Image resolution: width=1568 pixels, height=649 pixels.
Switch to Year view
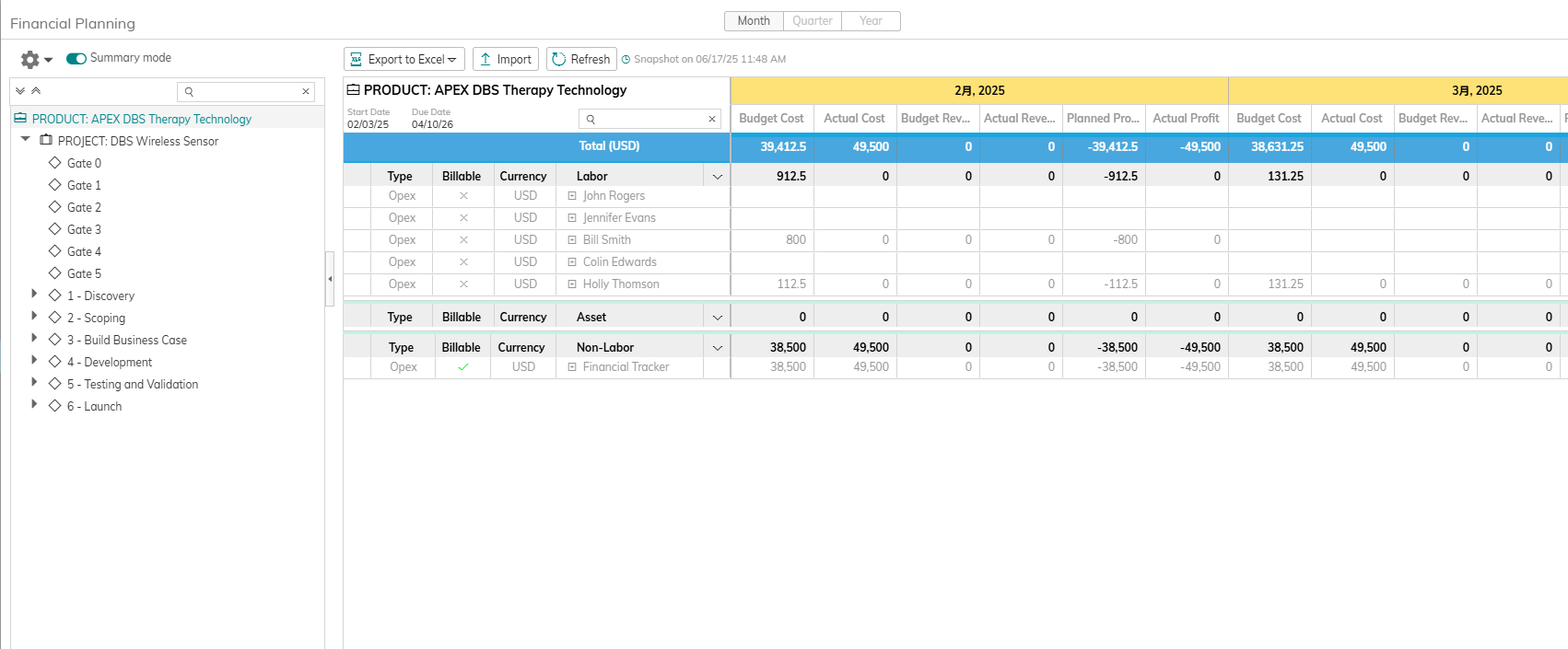[871, 21]
